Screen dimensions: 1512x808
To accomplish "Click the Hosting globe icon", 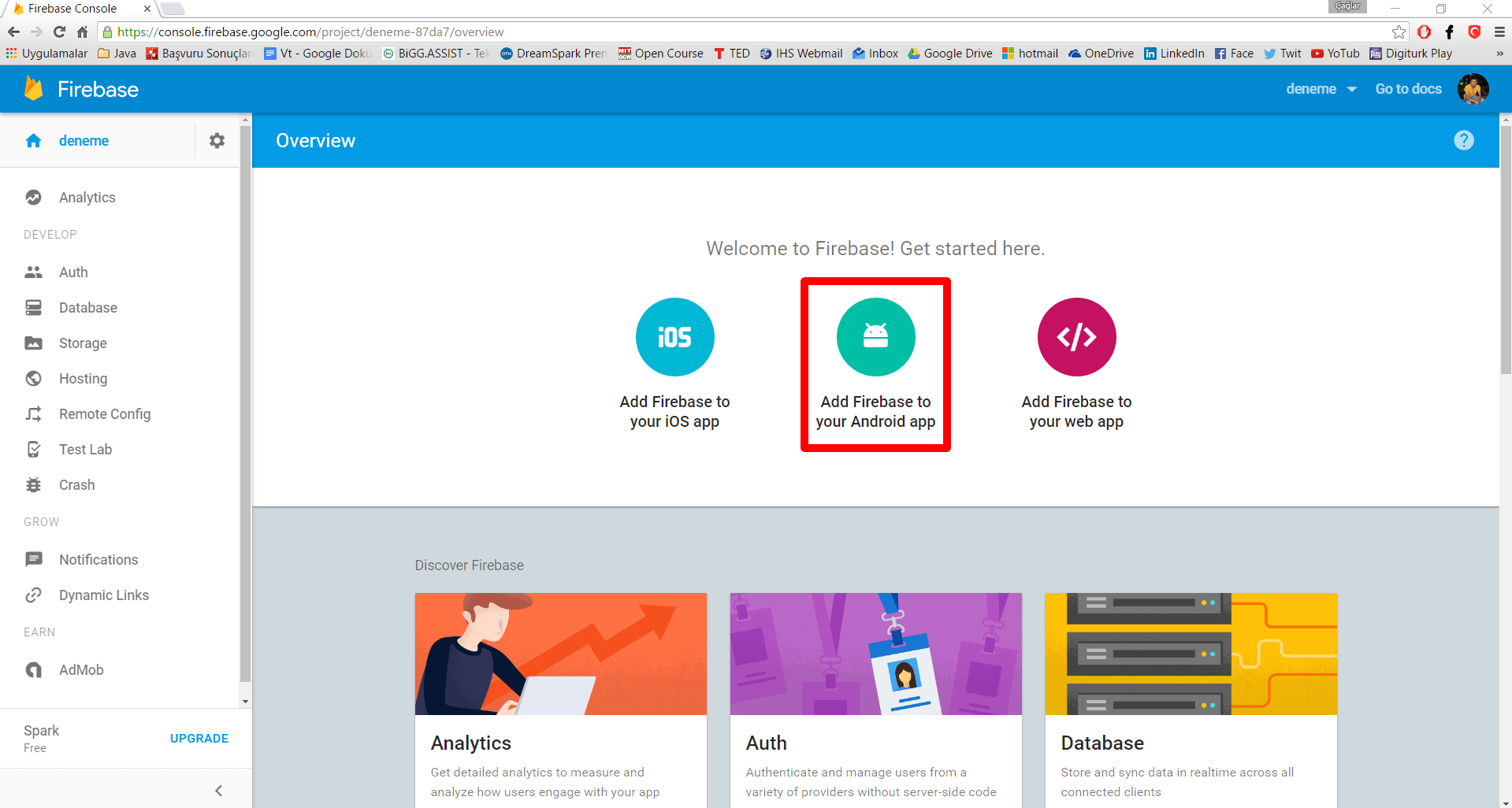I will tap(33, 378).
